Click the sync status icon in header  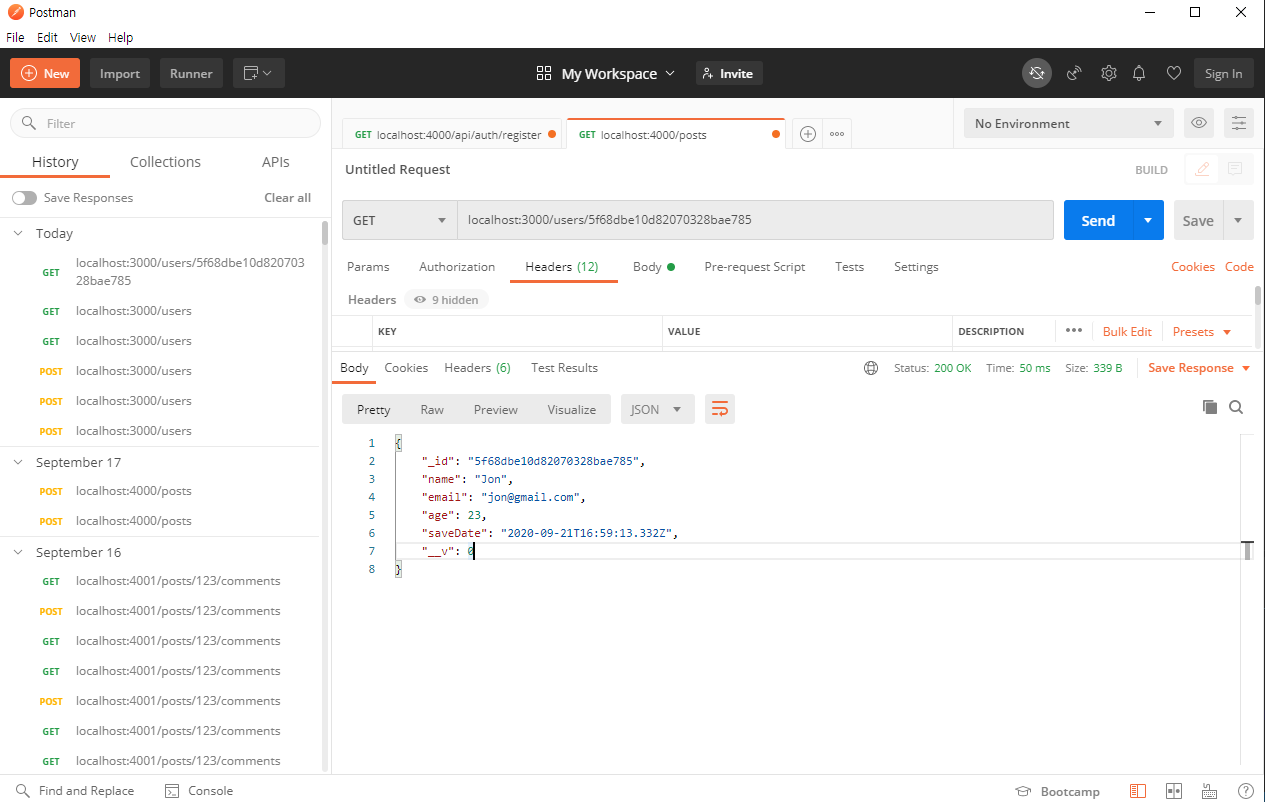[x=1037, y=73]
